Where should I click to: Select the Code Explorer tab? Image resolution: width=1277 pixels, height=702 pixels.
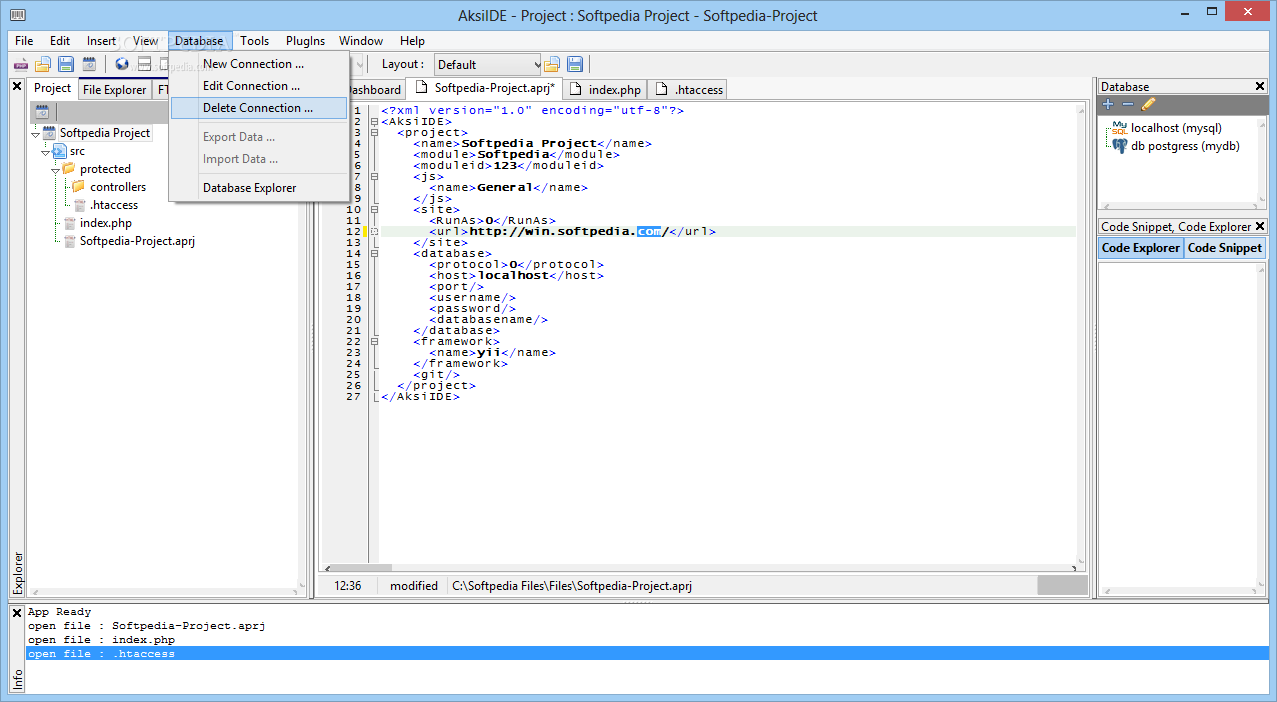pos(1140,248)
